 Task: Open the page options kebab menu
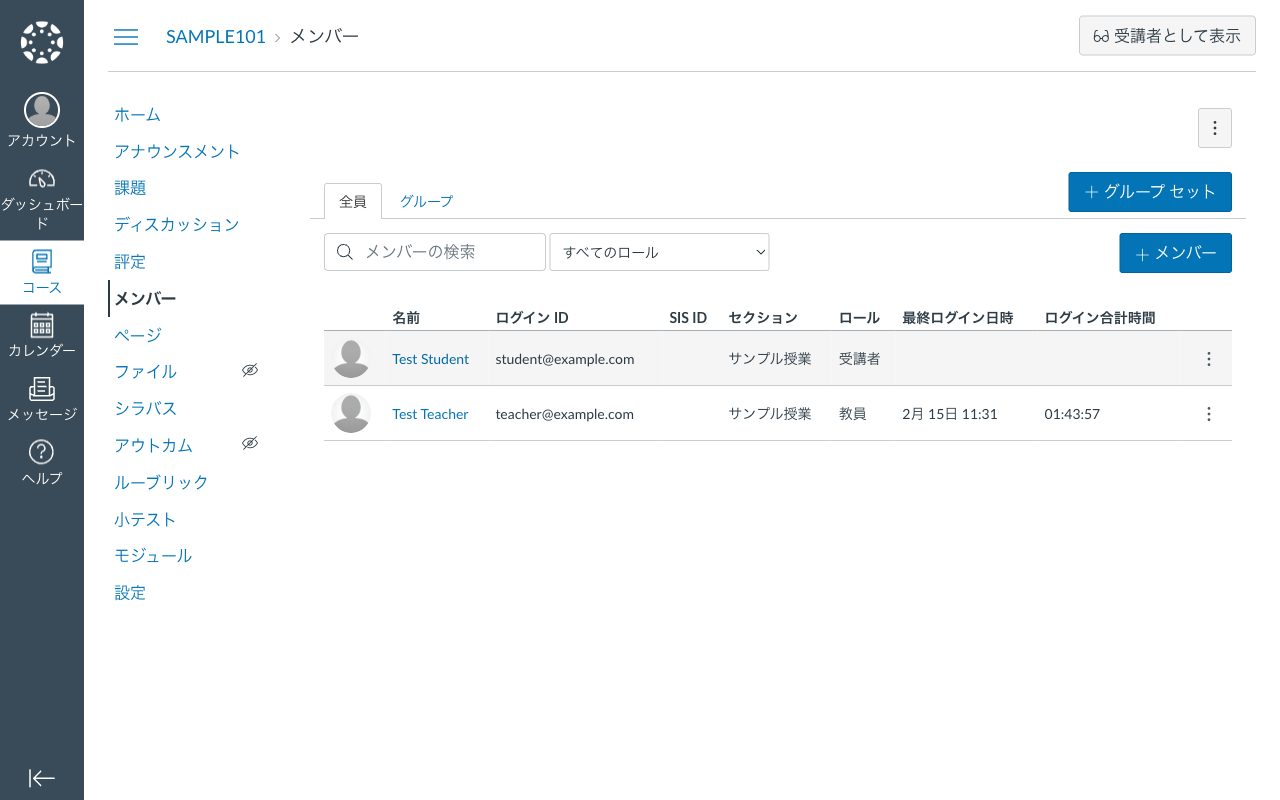pos(1214,128)
